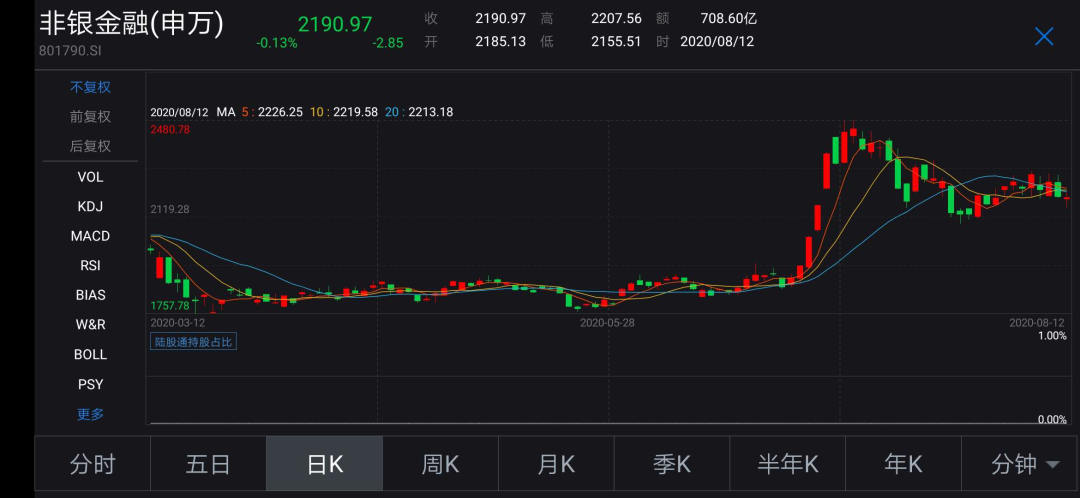Switch to 前复权 adjustment mode

click(x=90, y=117)
